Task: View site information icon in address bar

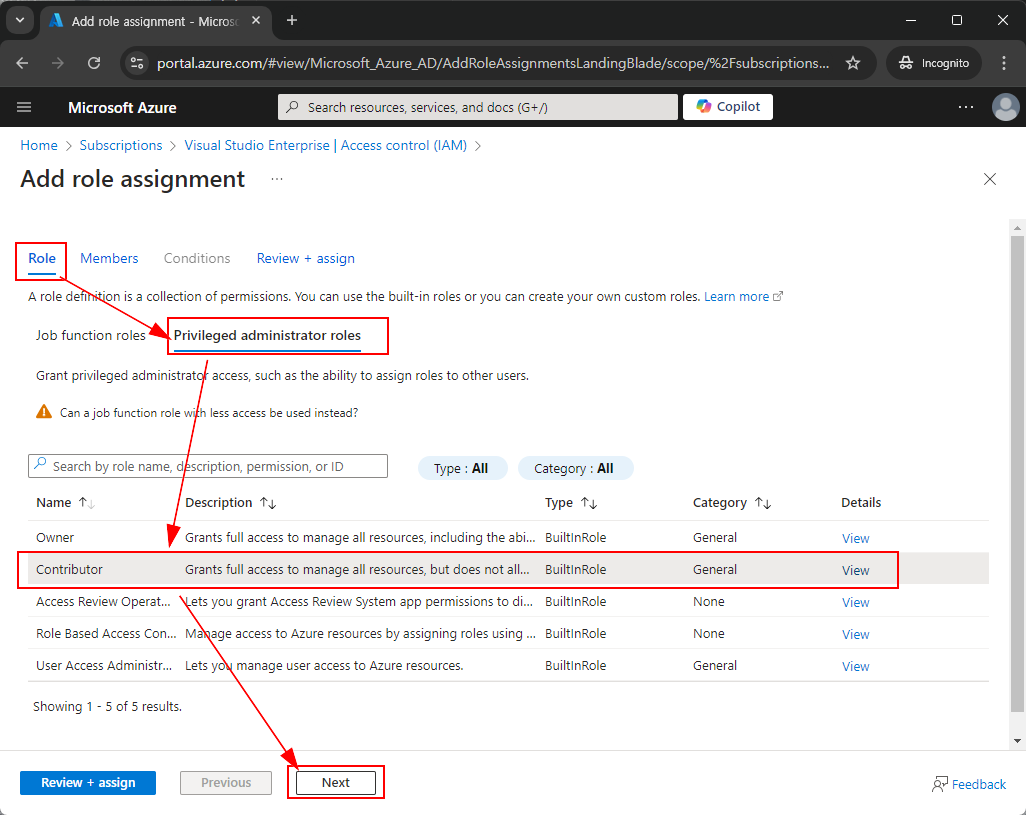Action: (x=137, y=63)
